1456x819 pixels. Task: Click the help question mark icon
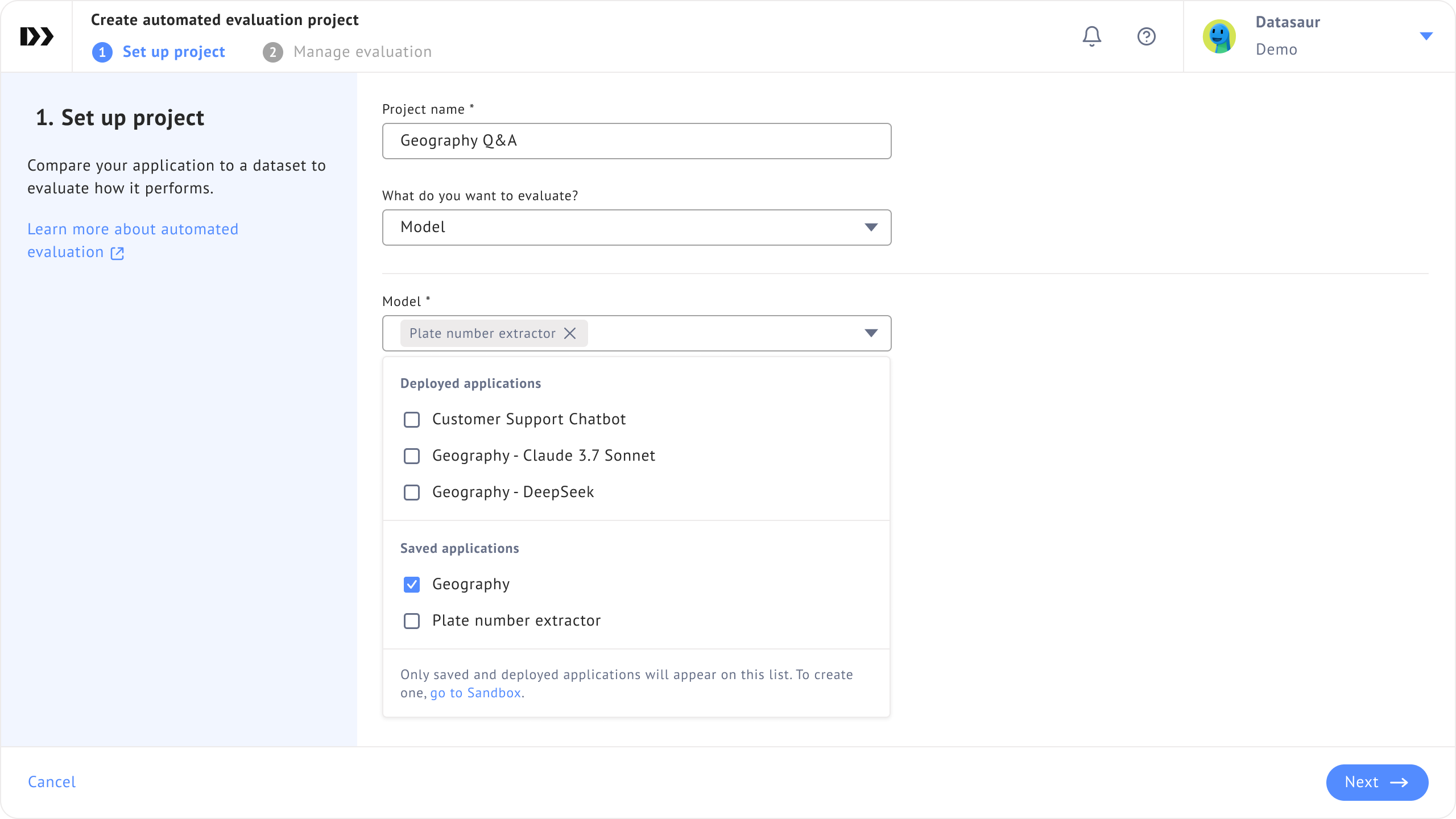point(1146,36)
